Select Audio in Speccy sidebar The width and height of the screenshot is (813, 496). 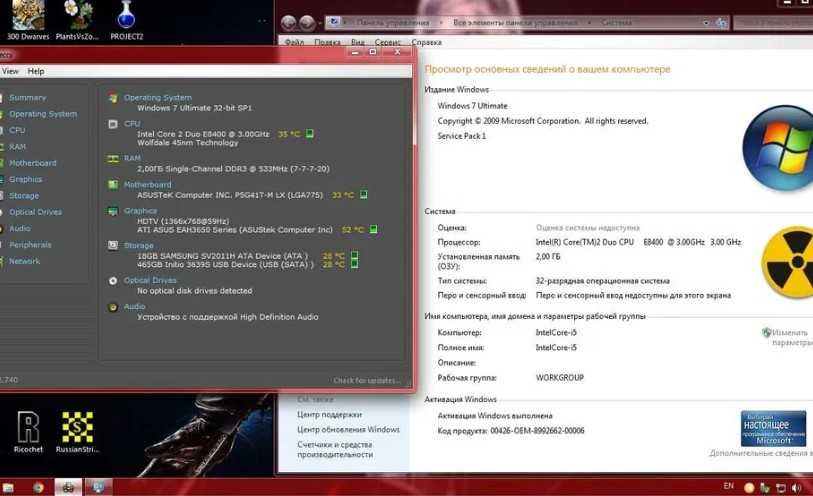20,228
